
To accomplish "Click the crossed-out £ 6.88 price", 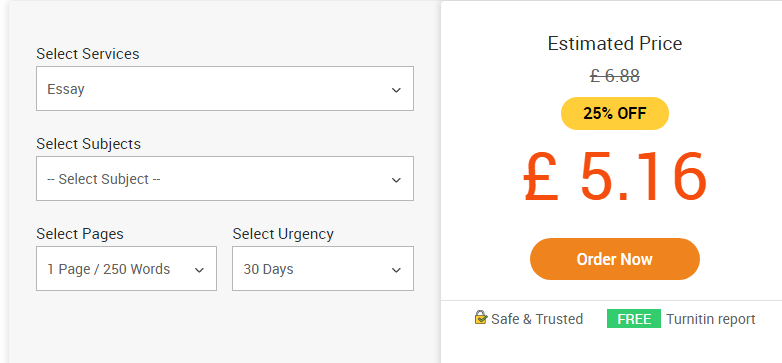I will pyautogui.click(x=614, y=76).
